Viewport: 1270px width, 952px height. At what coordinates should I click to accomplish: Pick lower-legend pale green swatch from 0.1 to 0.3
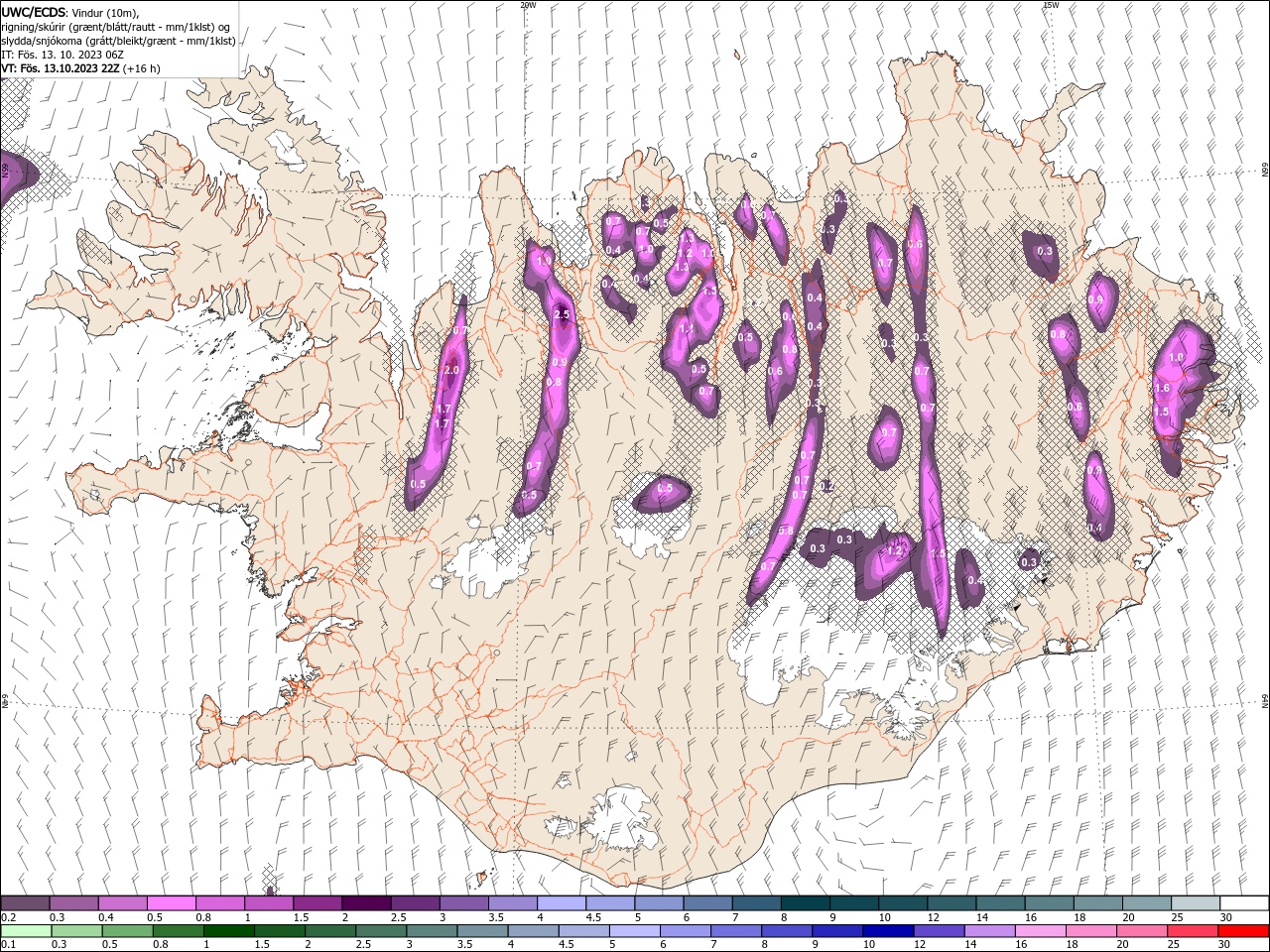25,931
